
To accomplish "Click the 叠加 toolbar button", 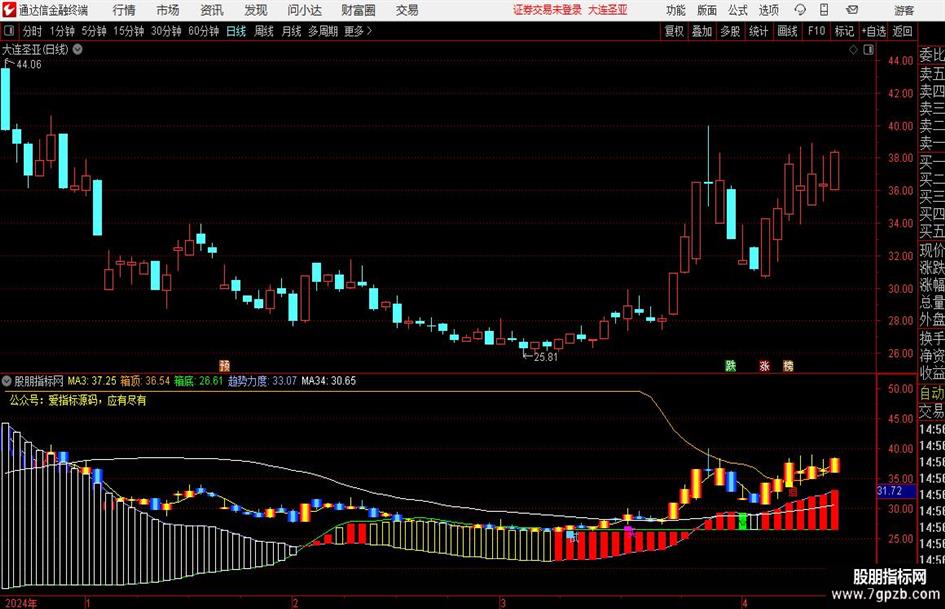I will (702, 31).
